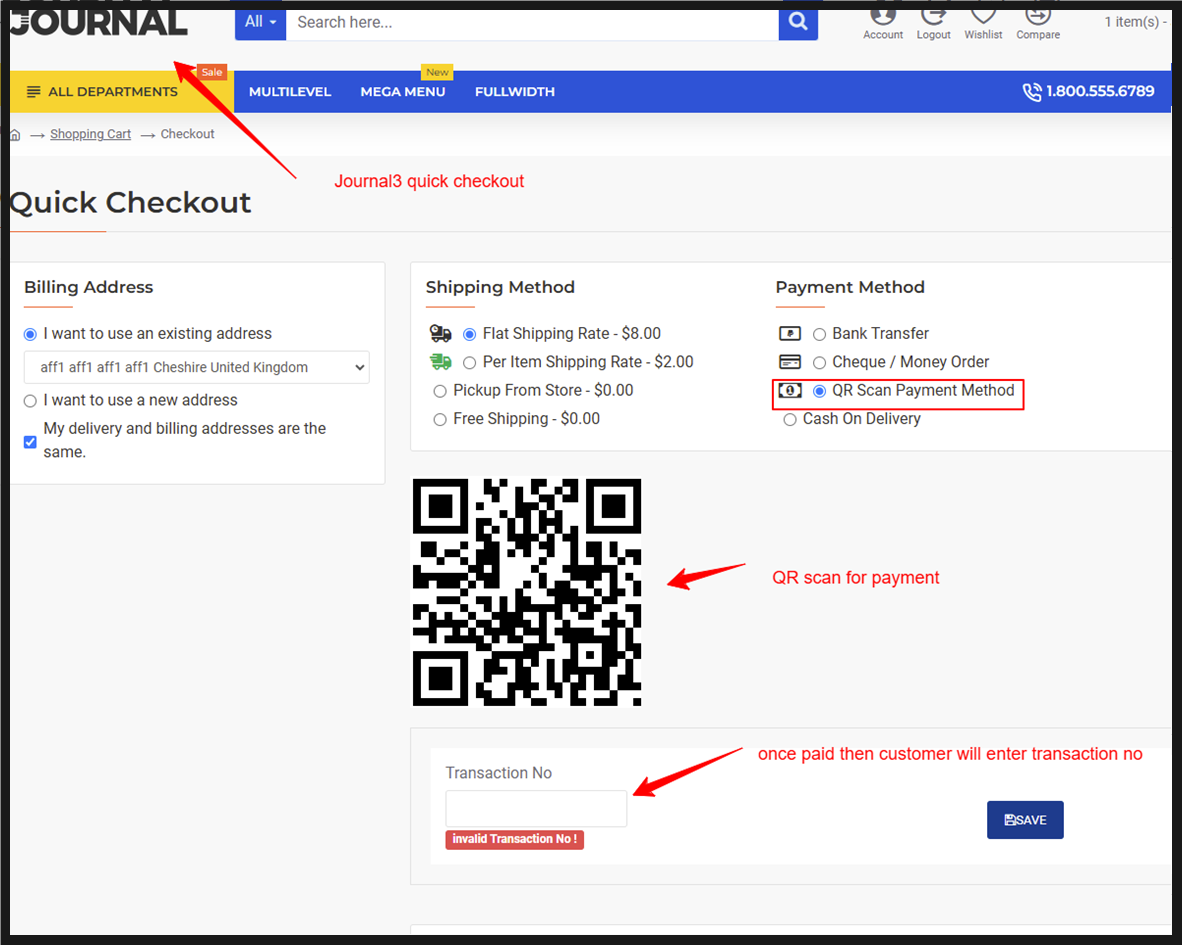Image resolution: width=1182 pixels, height=945 pixels.
Task: Click in the Search here field
Action: [x=532, y=22]
